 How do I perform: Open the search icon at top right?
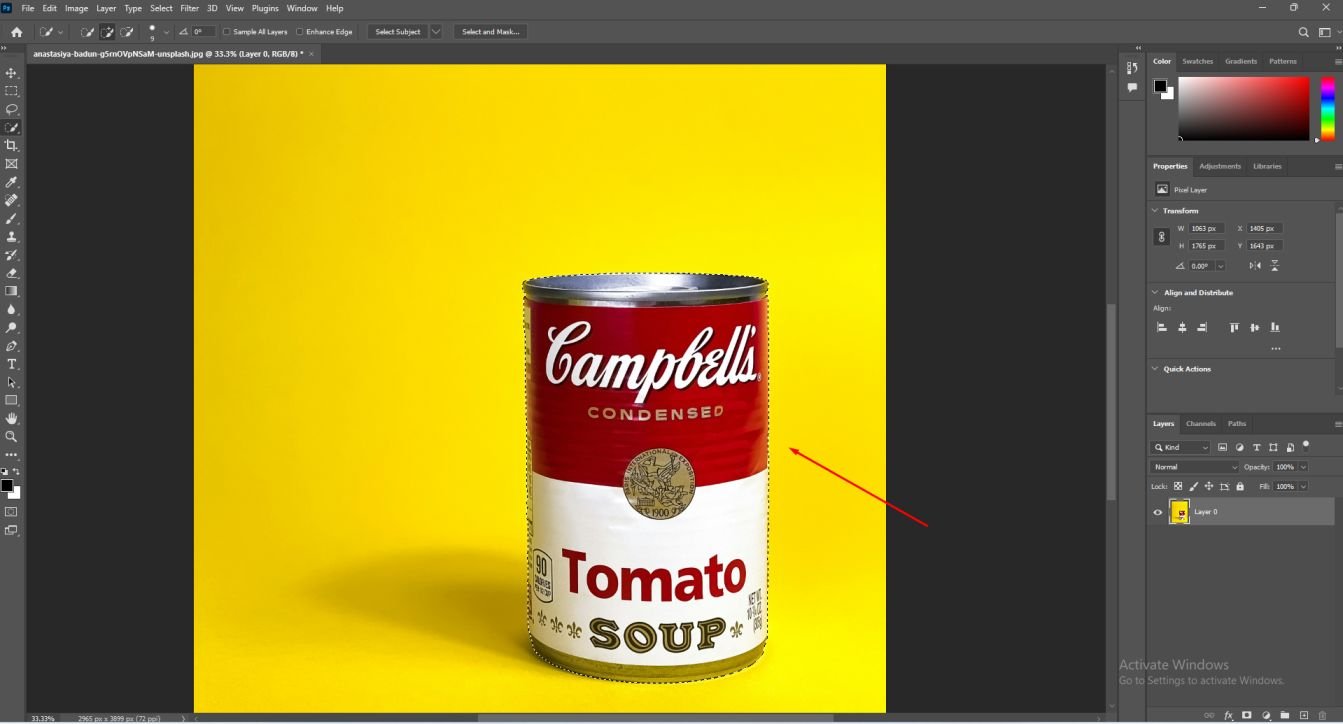[1304, 32]
